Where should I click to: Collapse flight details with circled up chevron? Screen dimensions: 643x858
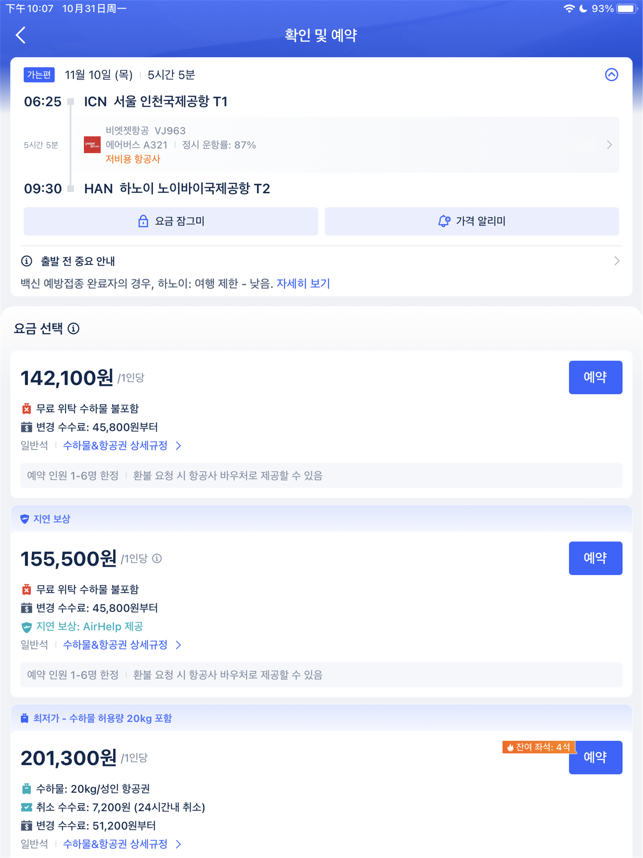click(x=611, y=75)
